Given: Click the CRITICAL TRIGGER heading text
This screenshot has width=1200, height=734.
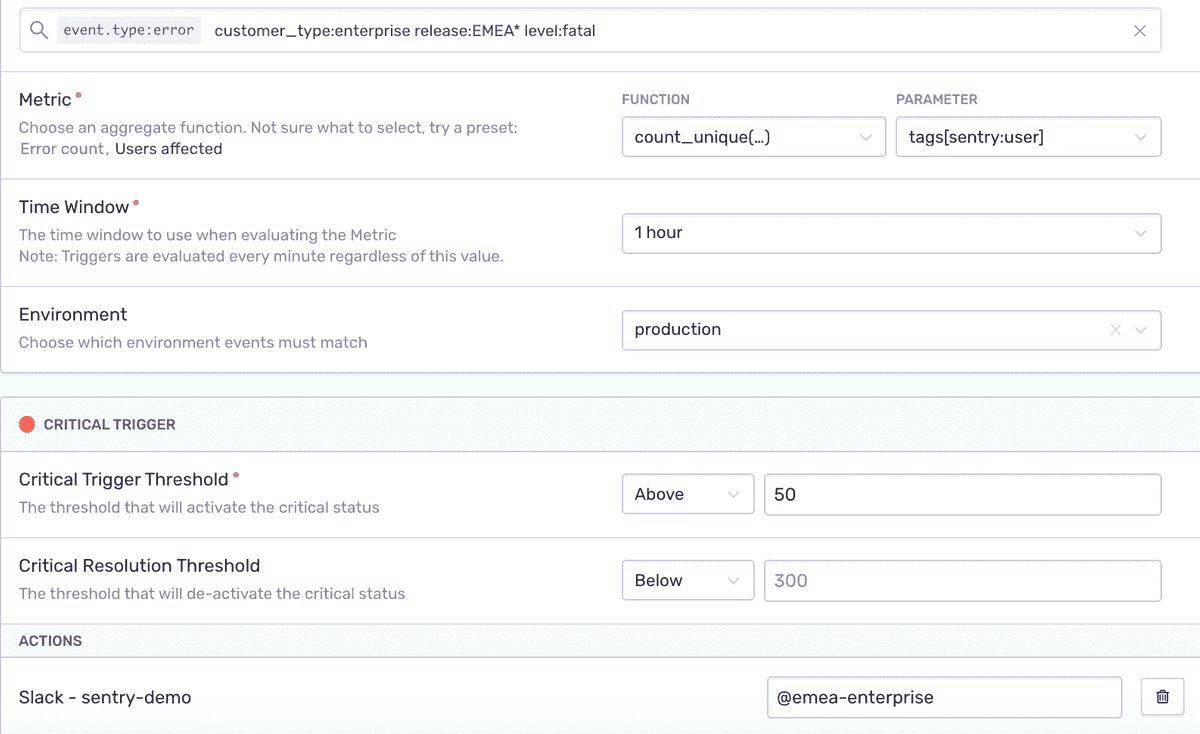Looking at the screenshot, I should coord(110,425).
